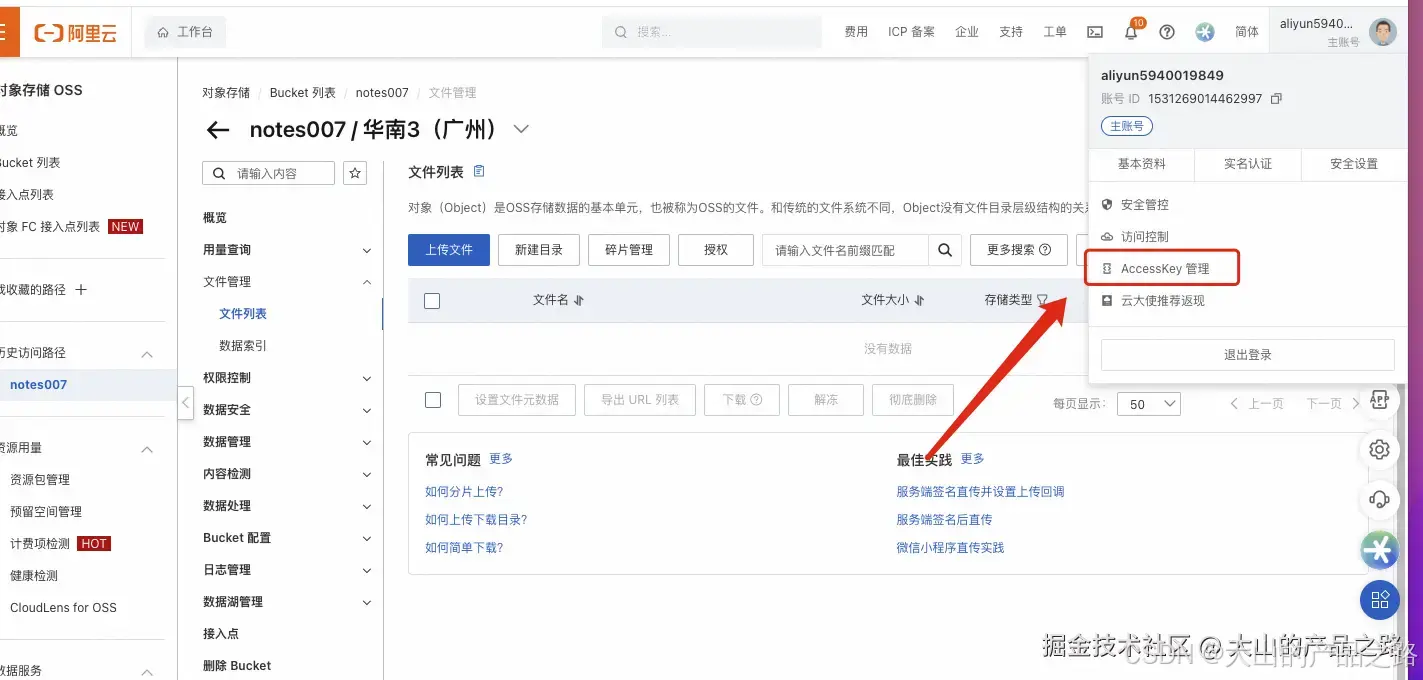Expand the 数据安全 menu
The width and height of the screenshot is (1423, 680).
click(x=366, y=411)
